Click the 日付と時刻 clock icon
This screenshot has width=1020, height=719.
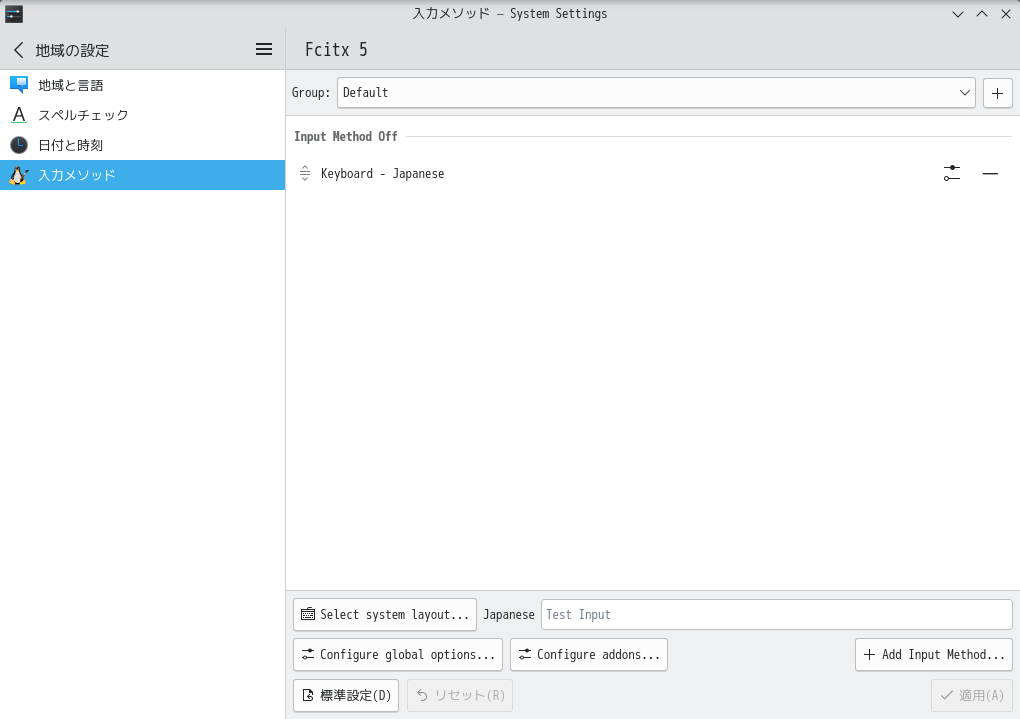(x=19, y=145)
